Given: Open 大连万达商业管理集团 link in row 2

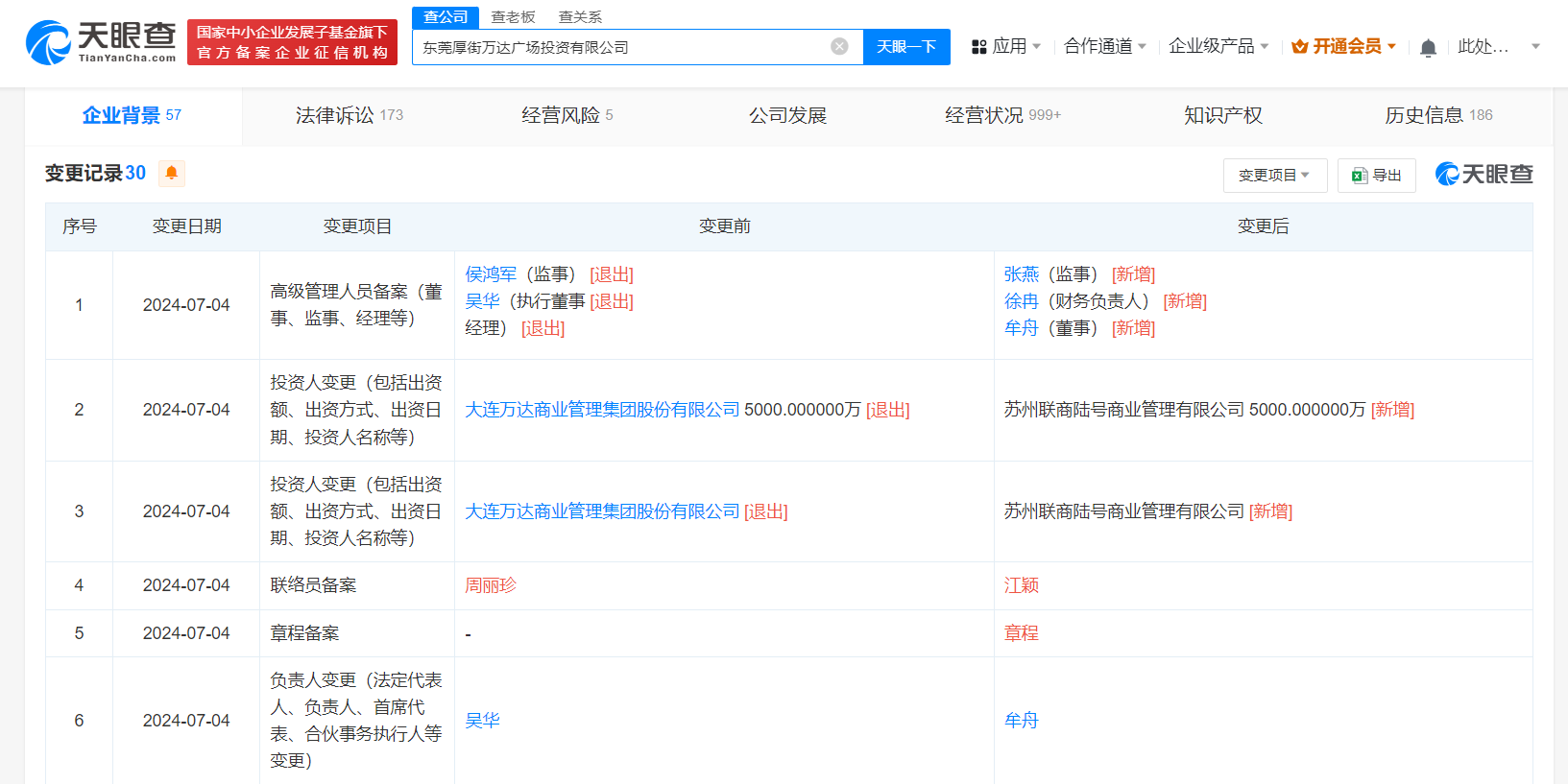Looking at the screenshot, I should tap(602, 410).
